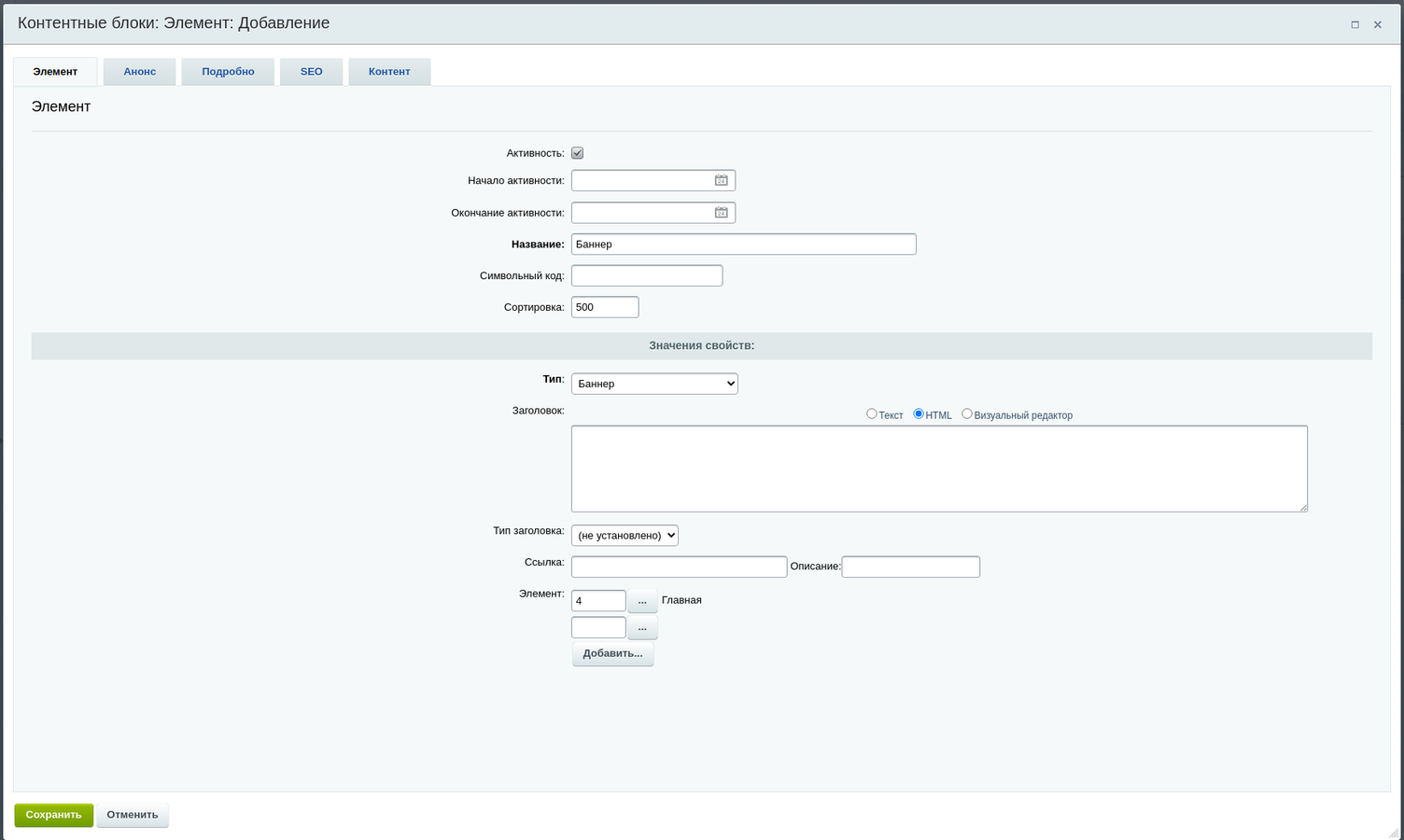Close the Добавление dialog

[1377, 24]
